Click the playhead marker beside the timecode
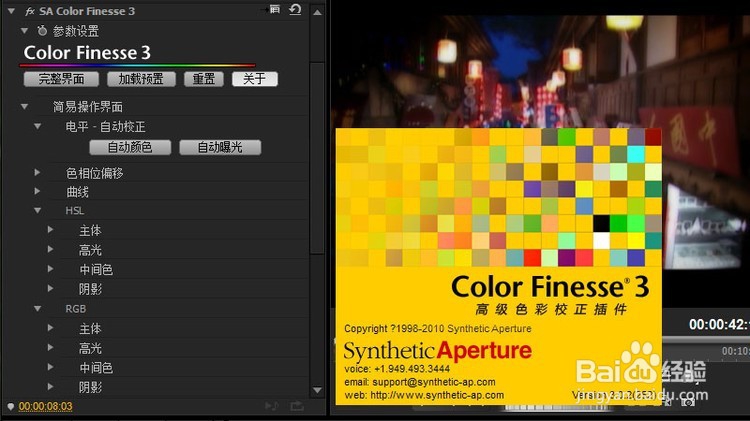750x421 pixels. tap(11, 406)
